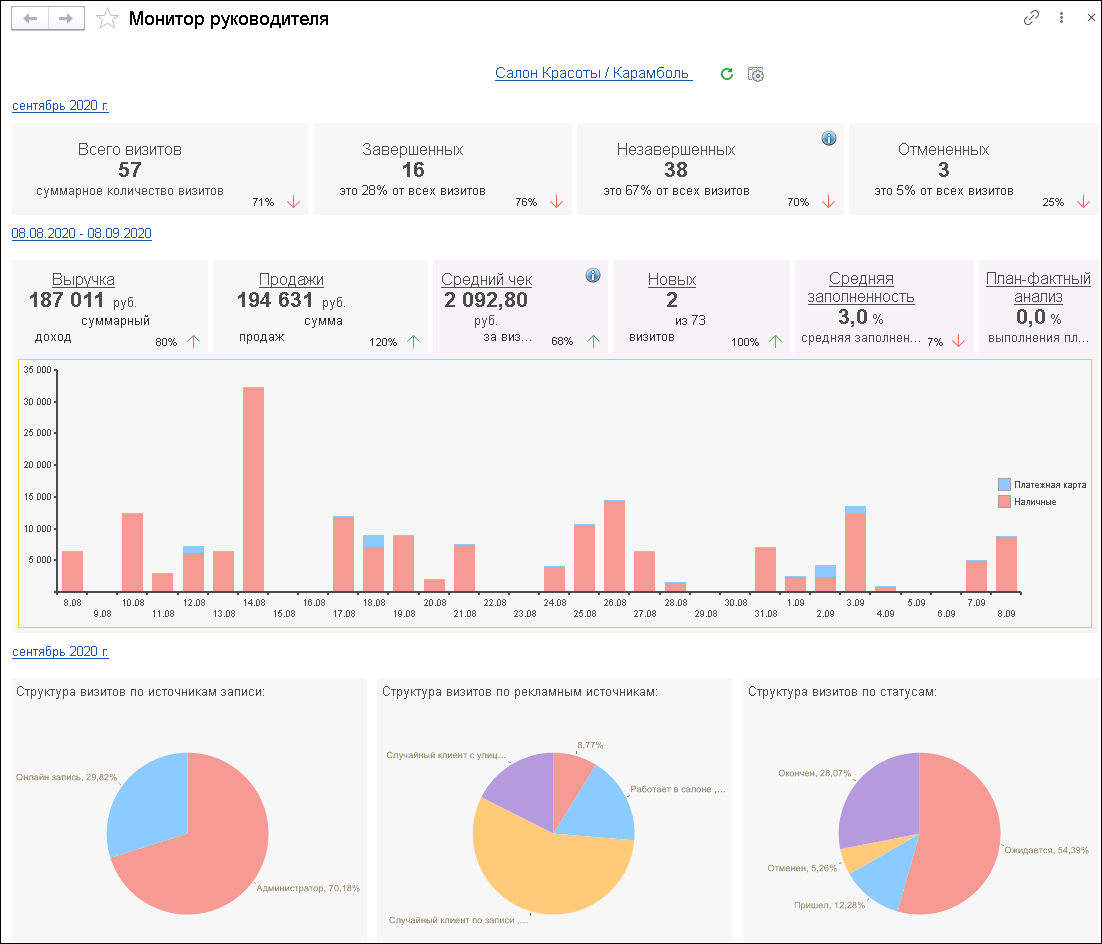
Task: Open the Продажи indicator
Action: 291,280
